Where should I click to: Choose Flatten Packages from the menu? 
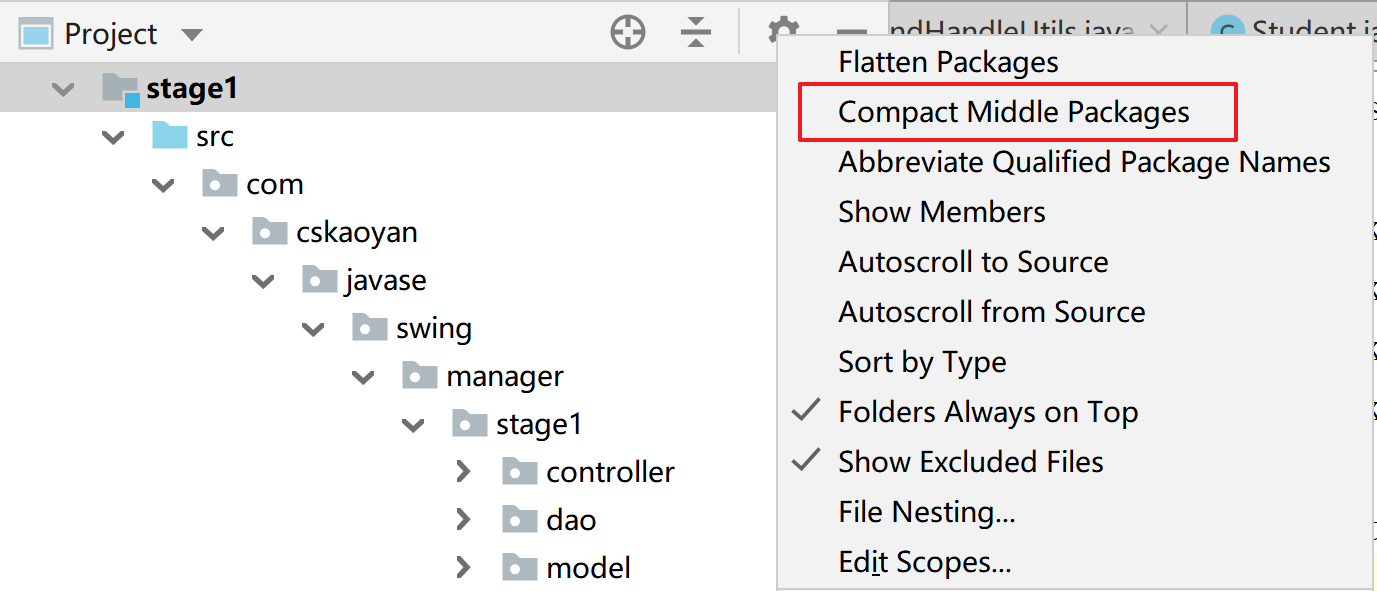click(947, 62)
